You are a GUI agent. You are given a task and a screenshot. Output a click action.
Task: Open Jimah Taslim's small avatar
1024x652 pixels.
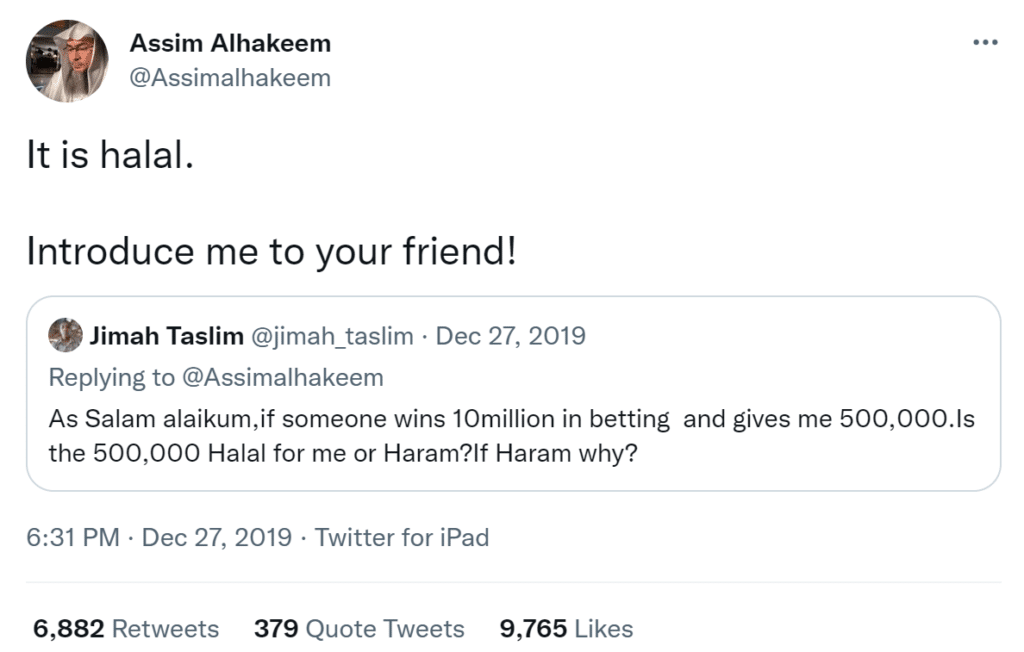tap(65, 335)
